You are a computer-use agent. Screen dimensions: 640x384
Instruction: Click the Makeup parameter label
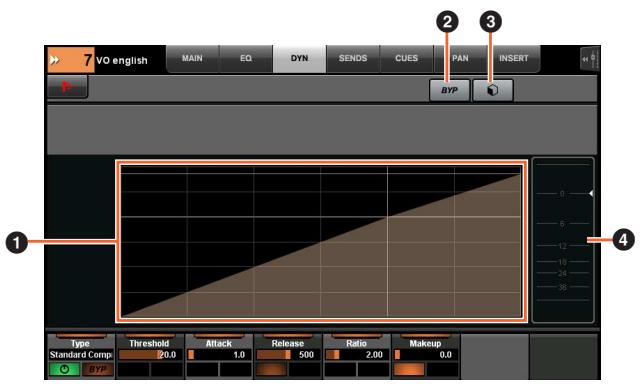pyautogui.click(x=425, y=344)
